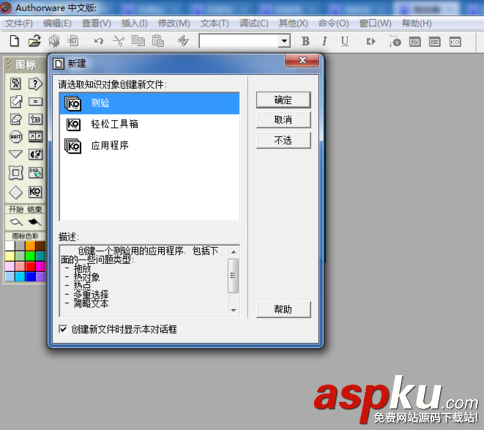Select the WAIT octagon icon
Viewport: 484px width, 430px height.
(16, 136)
